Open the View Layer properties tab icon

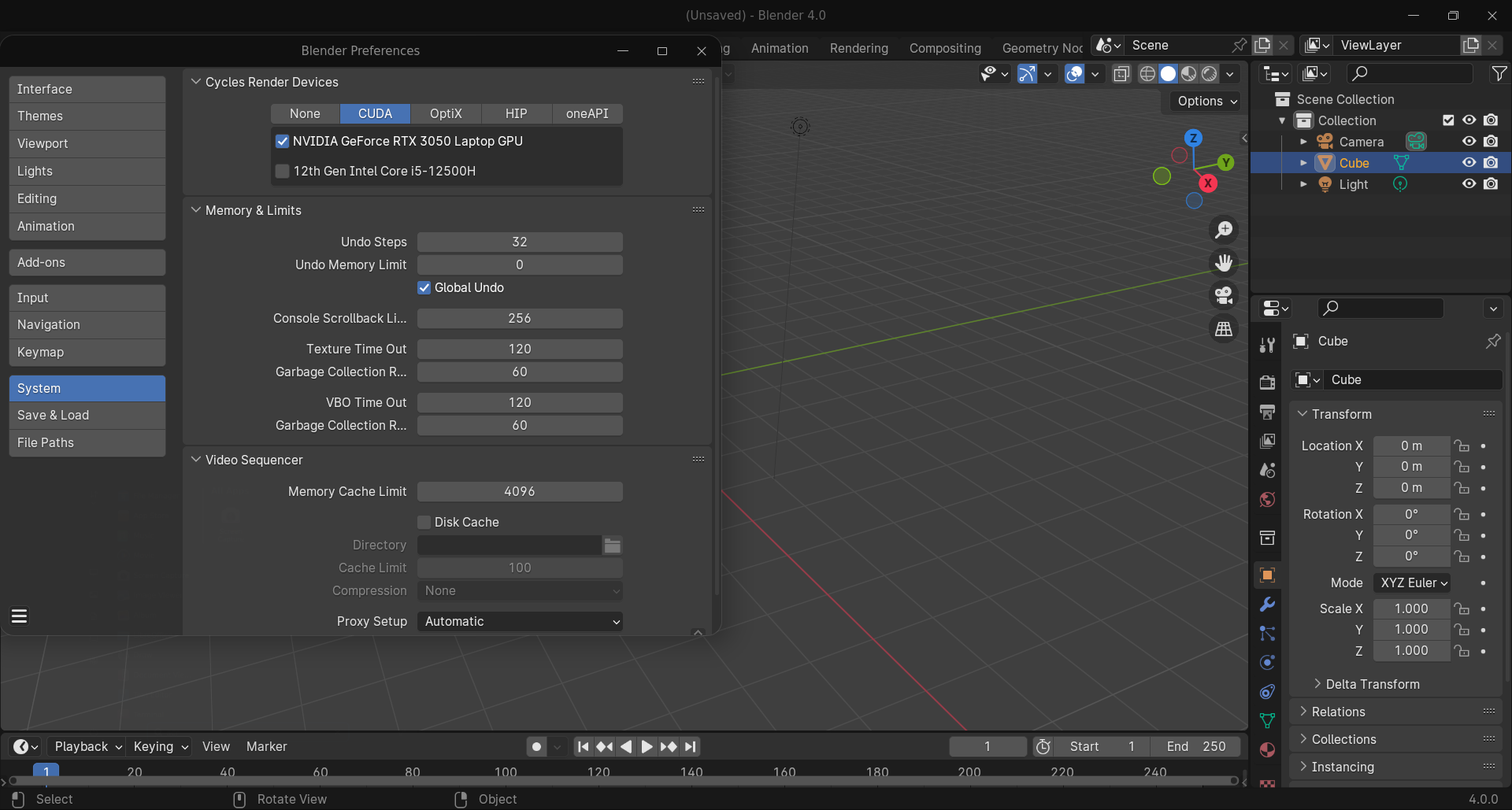[x=1267, y=441]
